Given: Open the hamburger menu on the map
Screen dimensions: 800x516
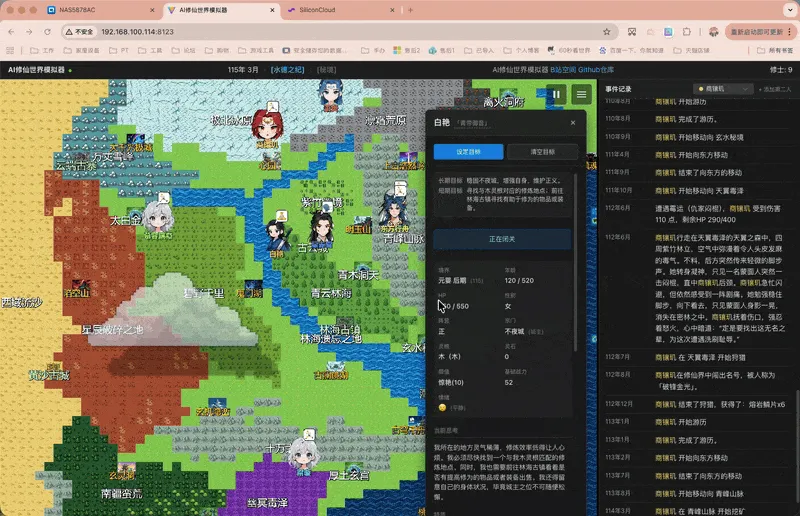Looking at the screenshot, I should (x=581, y=95).
